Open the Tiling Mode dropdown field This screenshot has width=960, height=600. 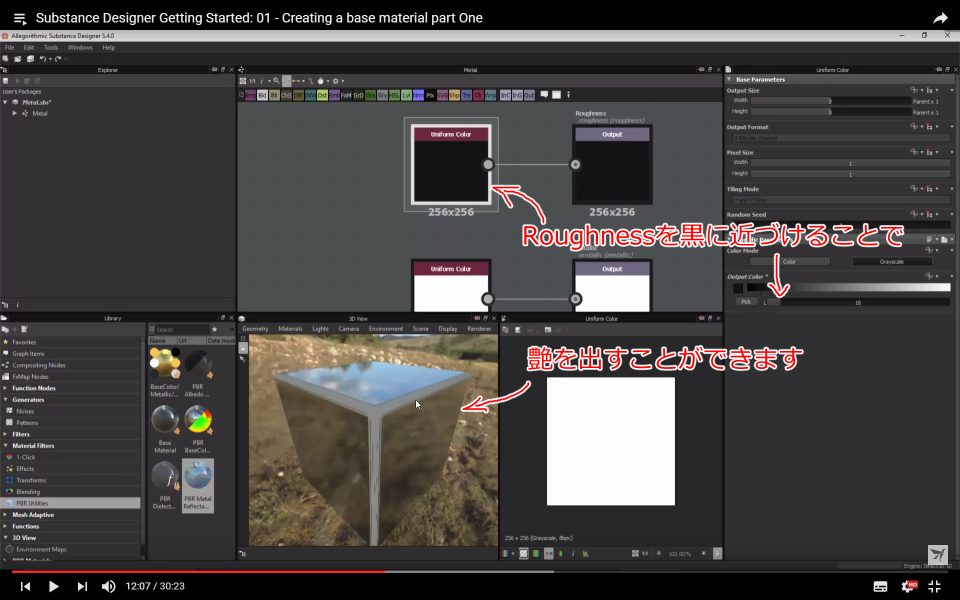pos(841,200)
